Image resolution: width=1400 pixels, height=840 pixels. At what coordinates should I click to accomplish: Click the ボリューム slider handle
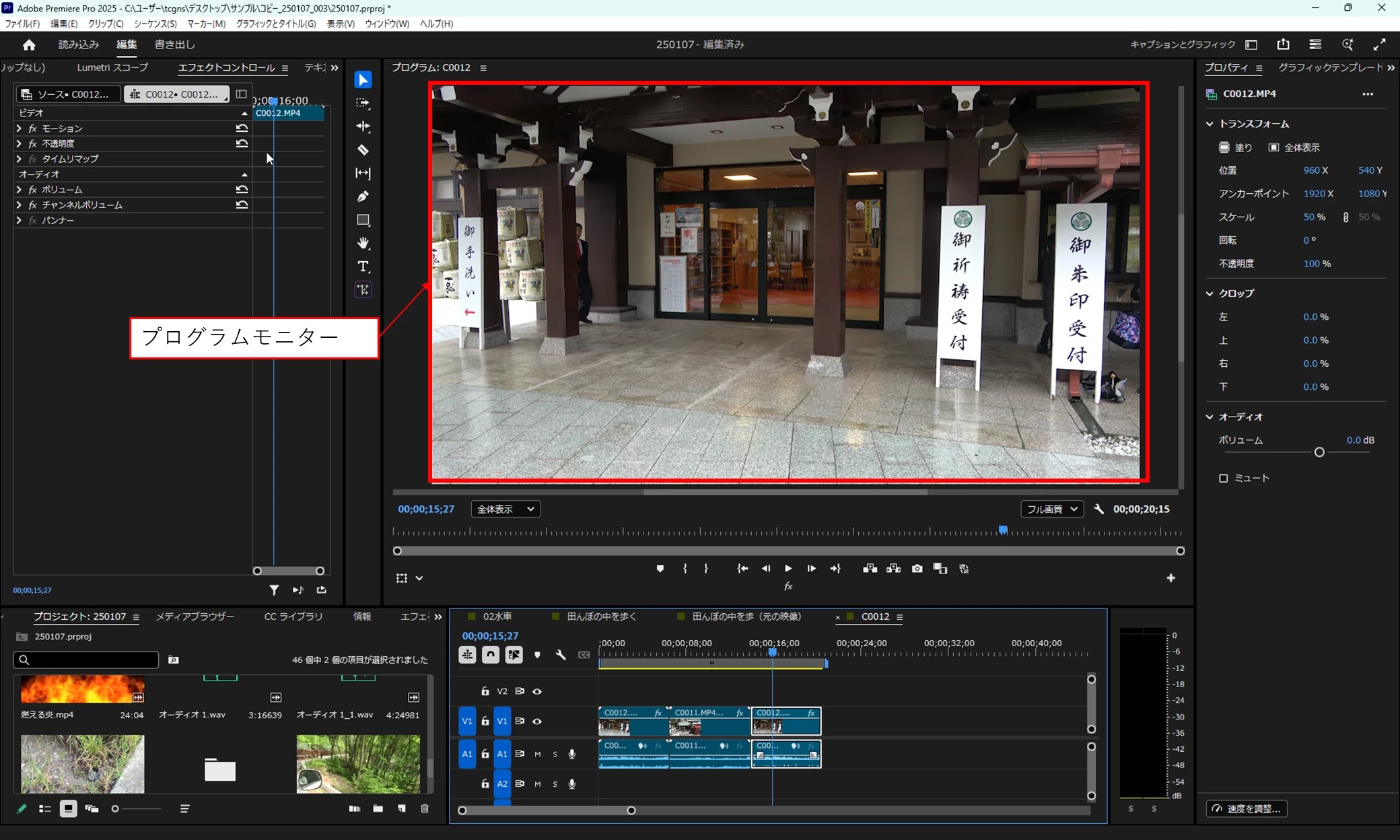pyautogui.click(x=1319, y=452)
